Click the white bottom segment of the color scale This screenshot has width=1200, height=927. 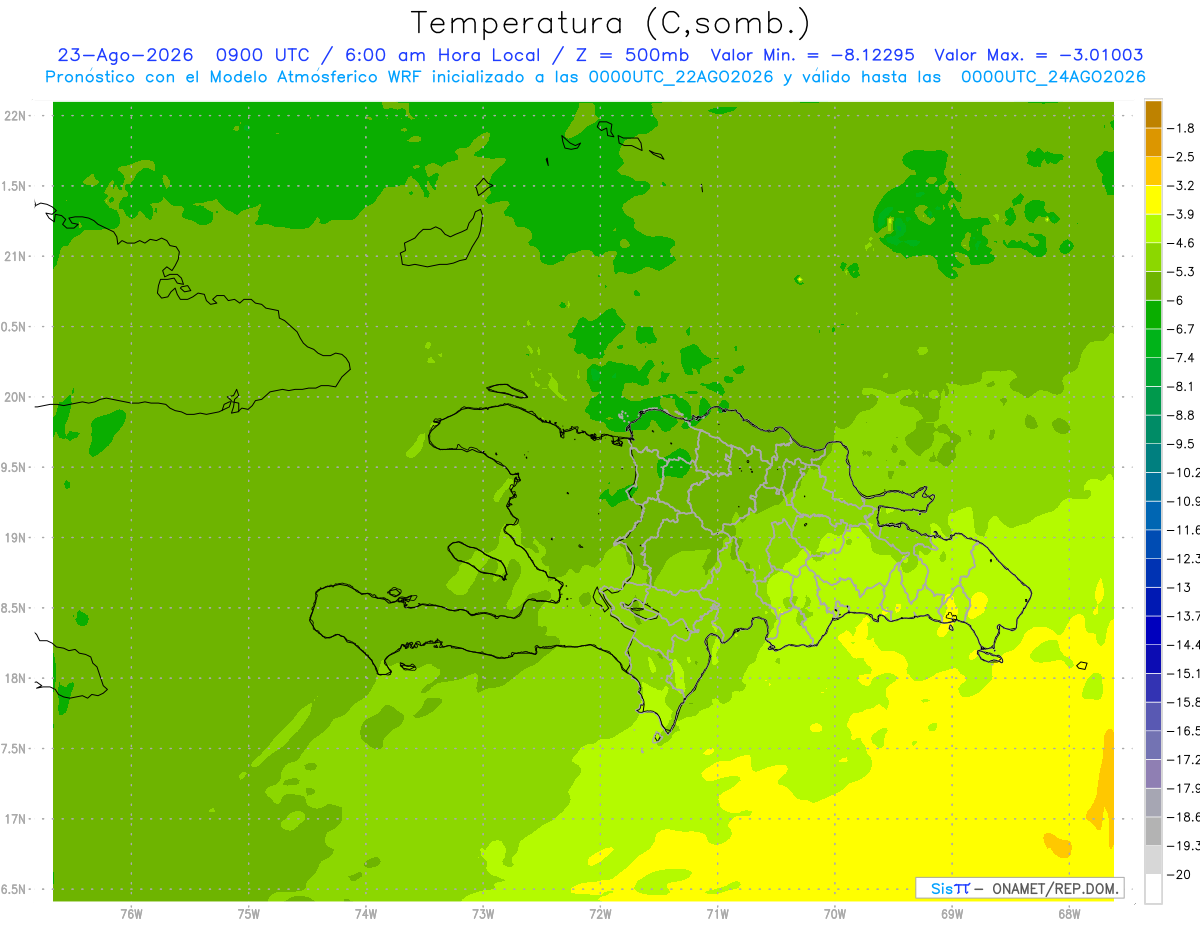pos(1153,888)
